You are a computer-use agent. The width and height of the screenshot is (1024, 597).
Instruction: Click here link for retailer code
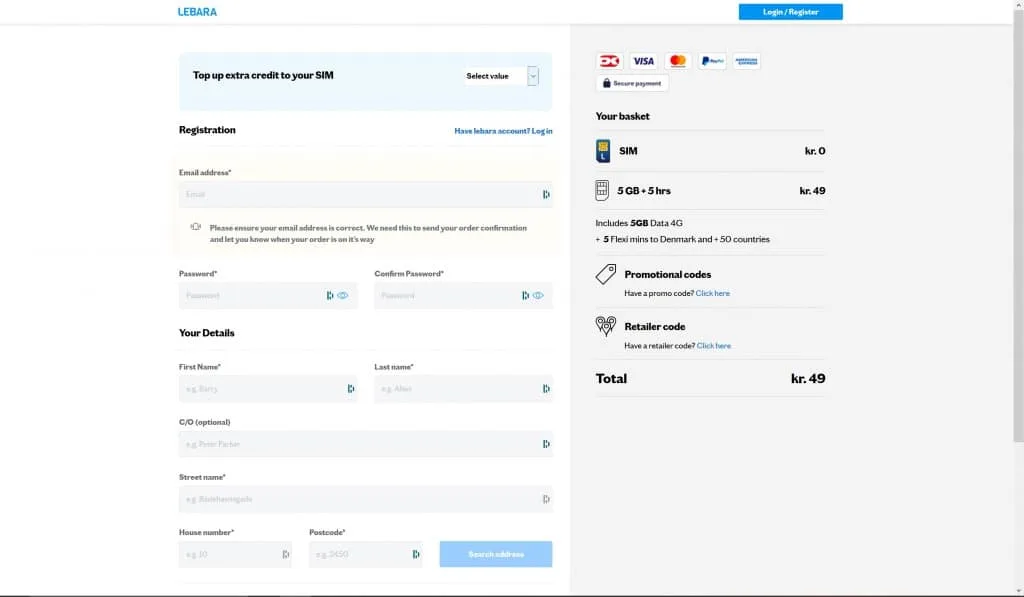click(713, 346)
